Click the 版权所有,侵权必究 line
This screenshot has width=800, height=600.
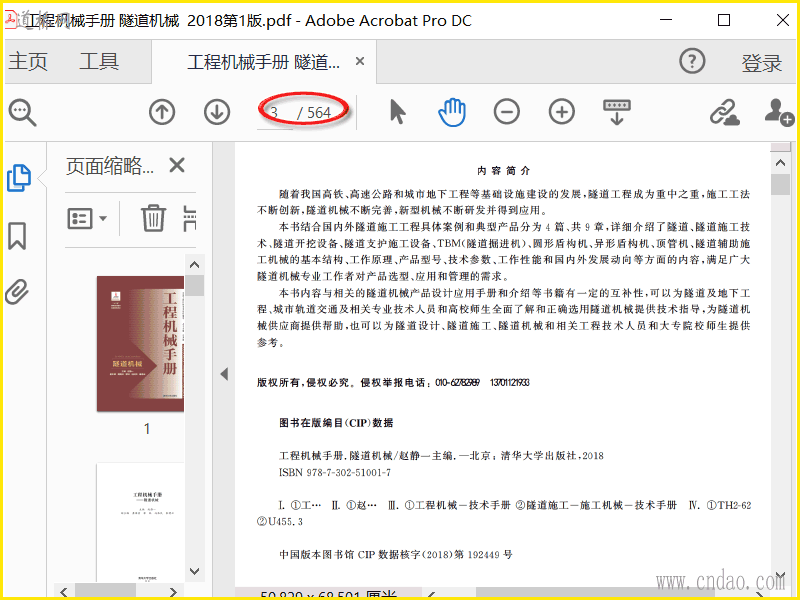pos(393,383)
